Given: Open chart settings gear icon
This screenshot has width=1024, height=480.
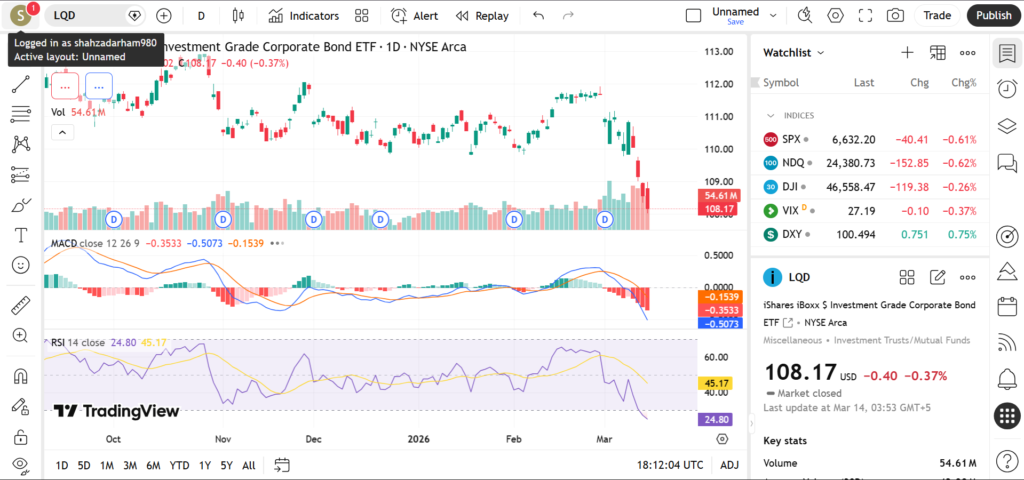Looking at the screenshot, I should point(836,16).
